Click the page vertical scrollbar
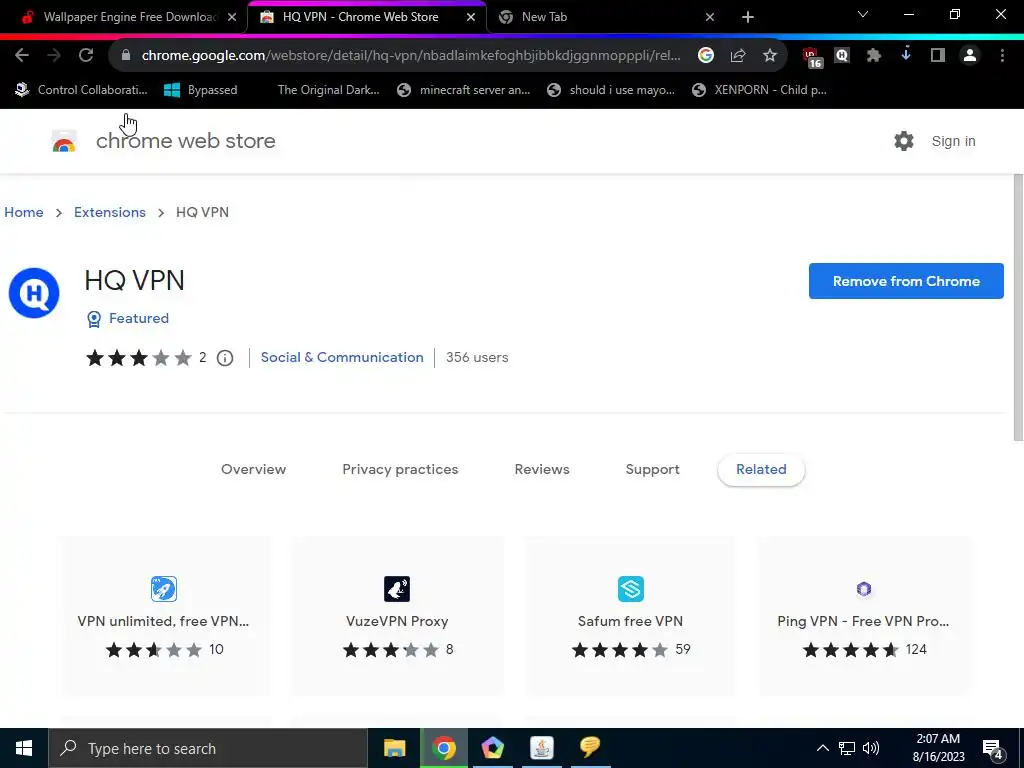 point(1018,307)
